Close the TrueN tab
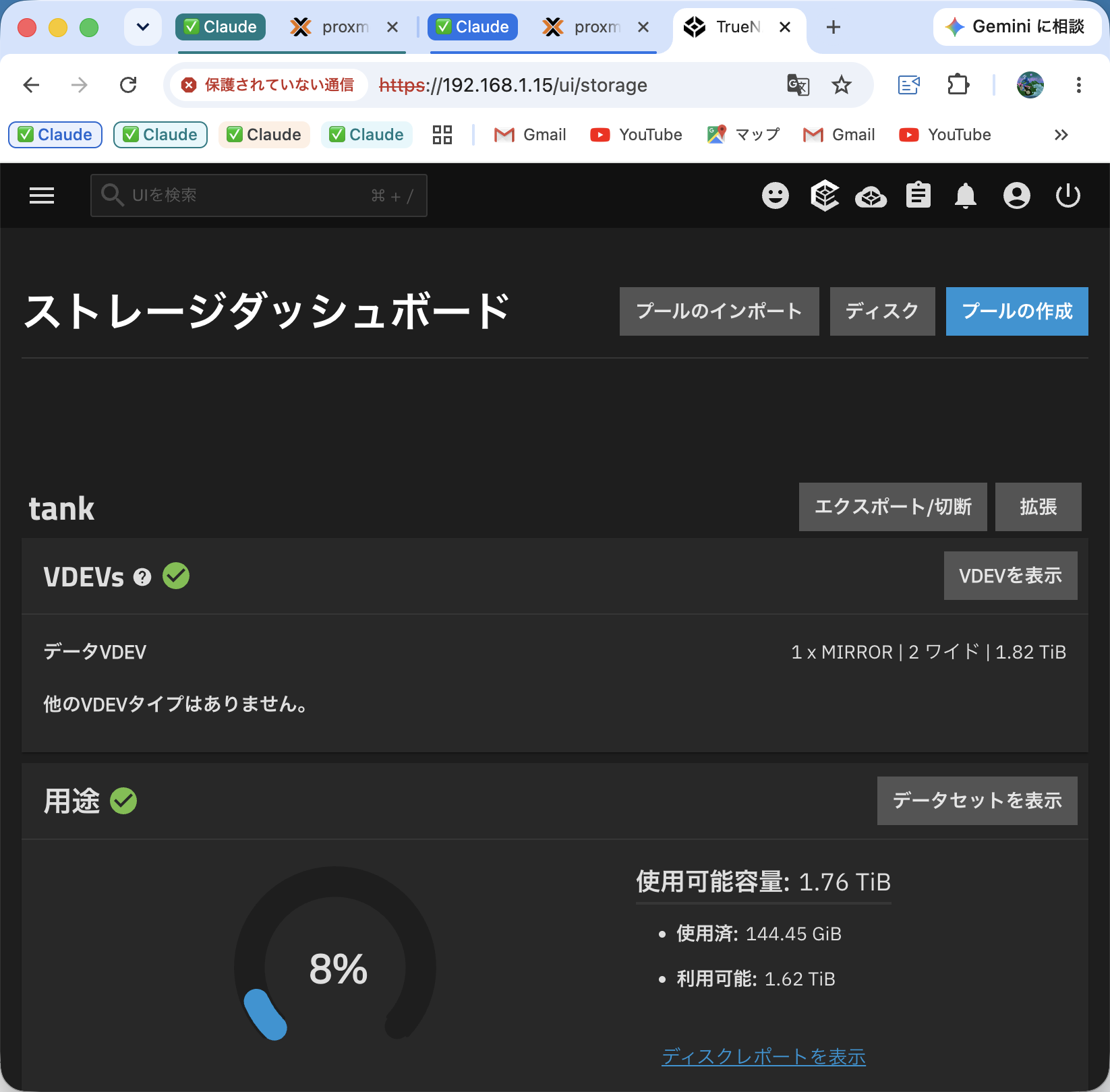Image resolution: width=1110 pixels, height=1092 pixels. pos(785,27)
